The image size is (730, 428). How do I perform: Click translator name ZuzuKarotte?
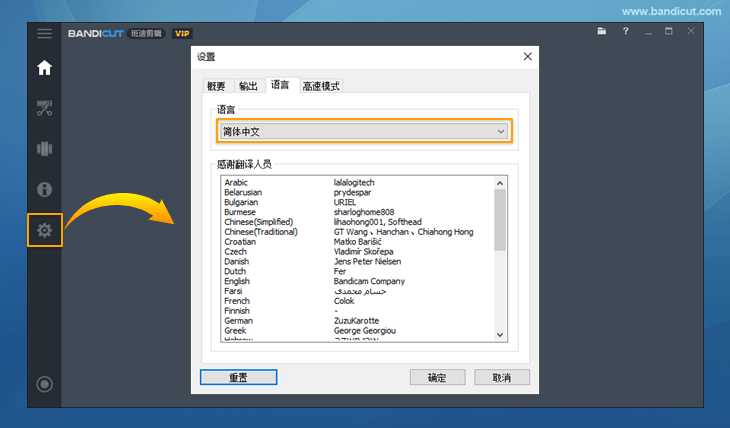356,320
